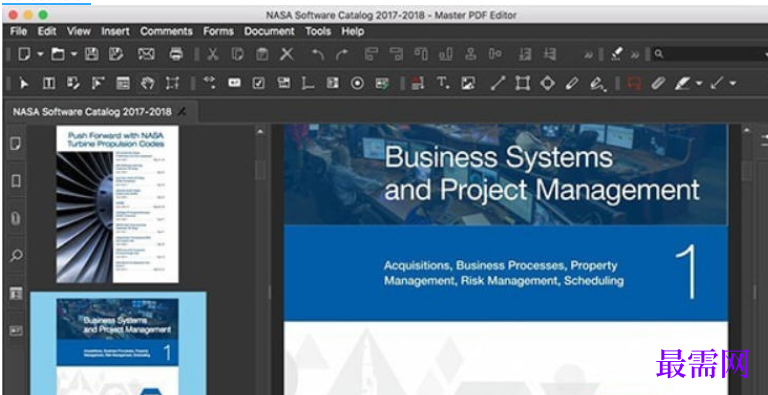Image resolution: width=768 pixels, height=395 pixels.
Task: Expand the highlighter tool dropdown arrow
Action: coord(699,83)
